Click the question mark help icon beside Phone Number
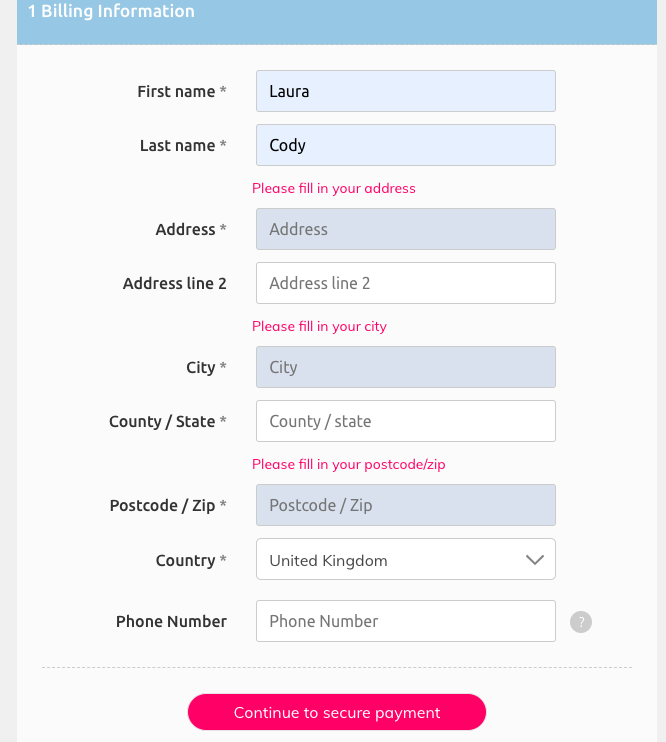The image size is (666, 742). point(581,622)
